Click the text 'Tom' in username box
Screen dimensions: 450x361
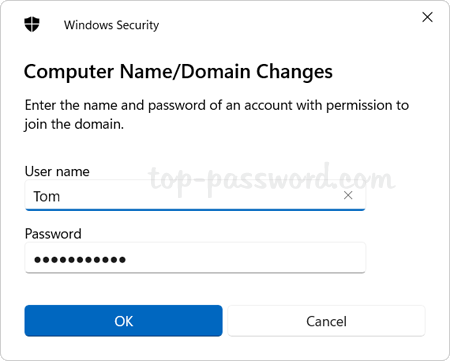[47, 196]
